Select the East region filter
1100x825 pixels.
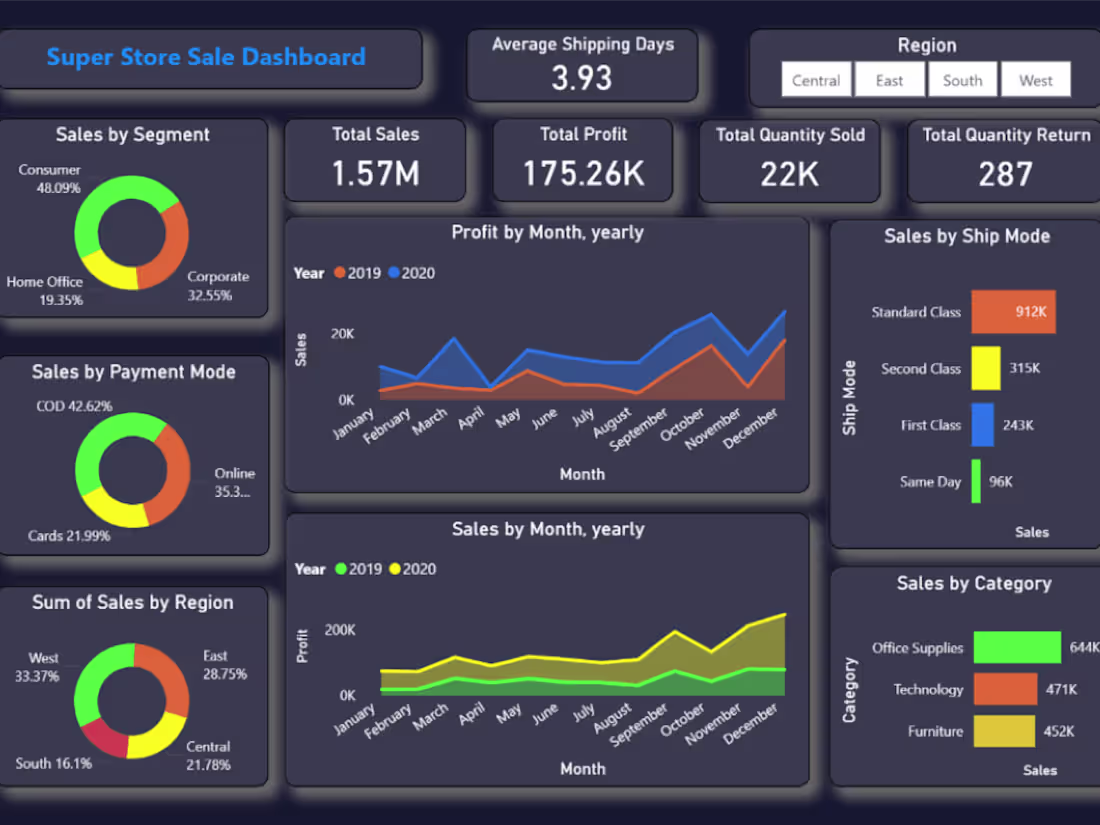click(889, 80)
